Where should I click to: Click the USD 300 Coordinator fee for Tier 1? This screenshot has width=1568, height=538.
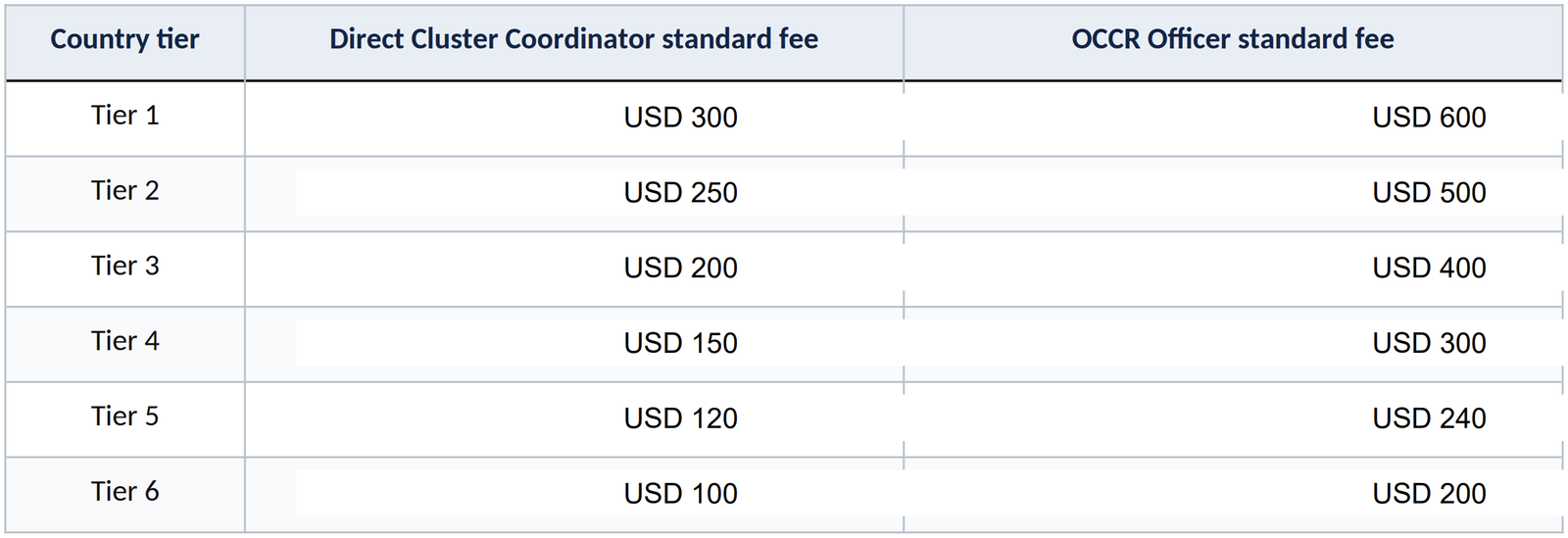tap(680, 118)
